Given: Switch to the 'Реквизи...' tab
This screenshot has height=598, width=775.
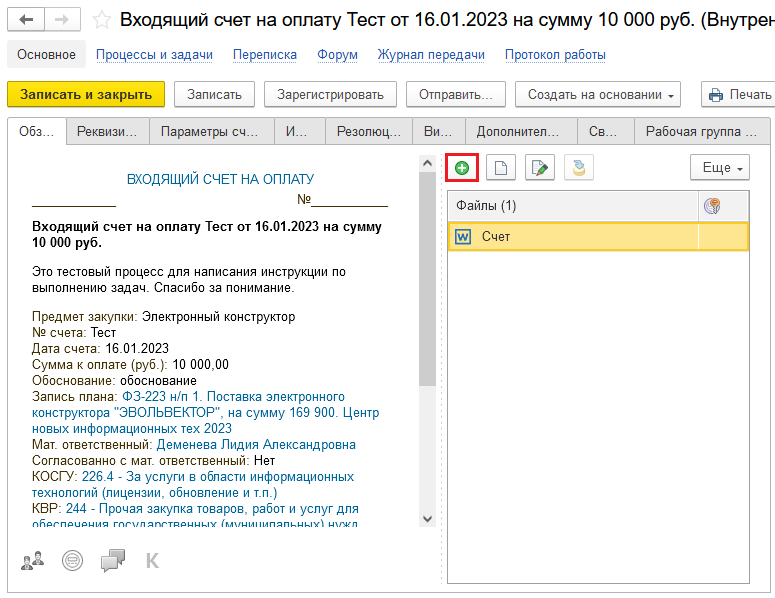Looking at the screenshot, I should (108, 131).
